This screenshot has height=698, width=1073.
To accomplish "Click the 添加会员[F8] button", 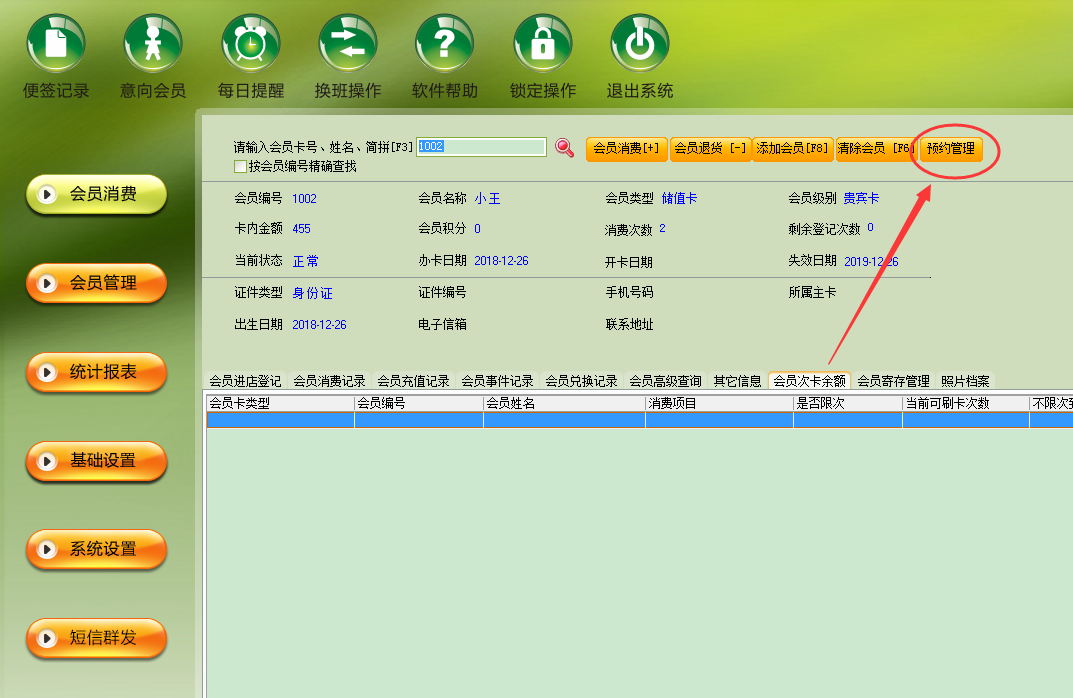I will pyautogui.click(x=792, y=148).
